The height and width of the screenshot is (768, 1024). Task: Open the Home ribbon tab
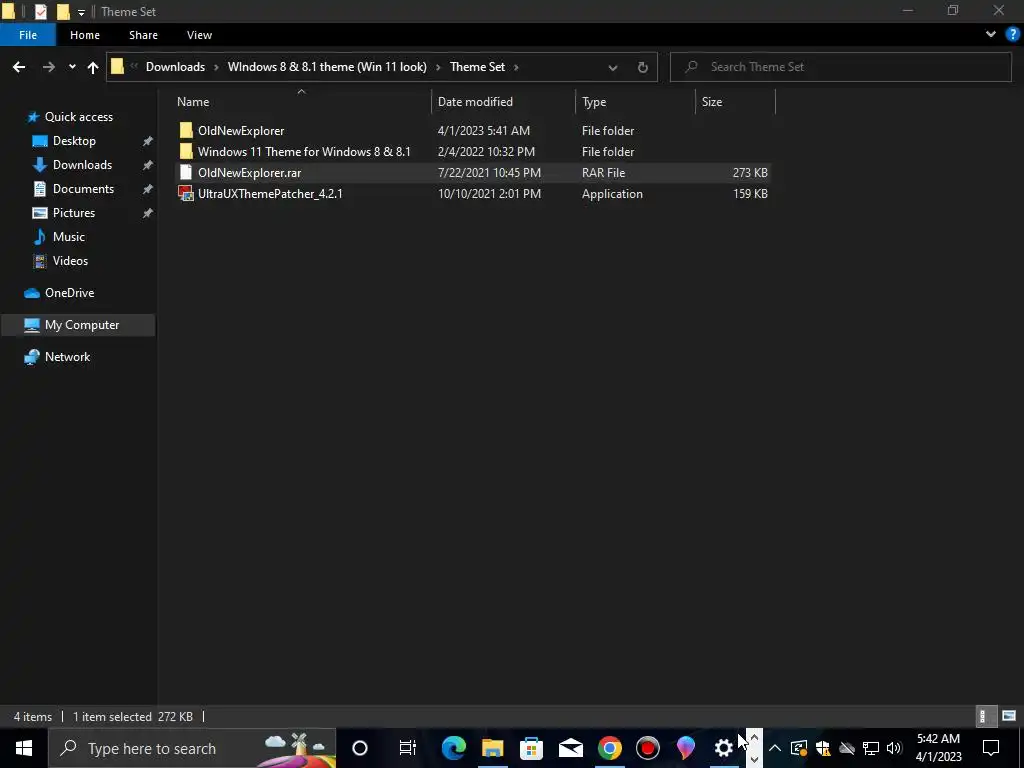(x=85, y=35)
